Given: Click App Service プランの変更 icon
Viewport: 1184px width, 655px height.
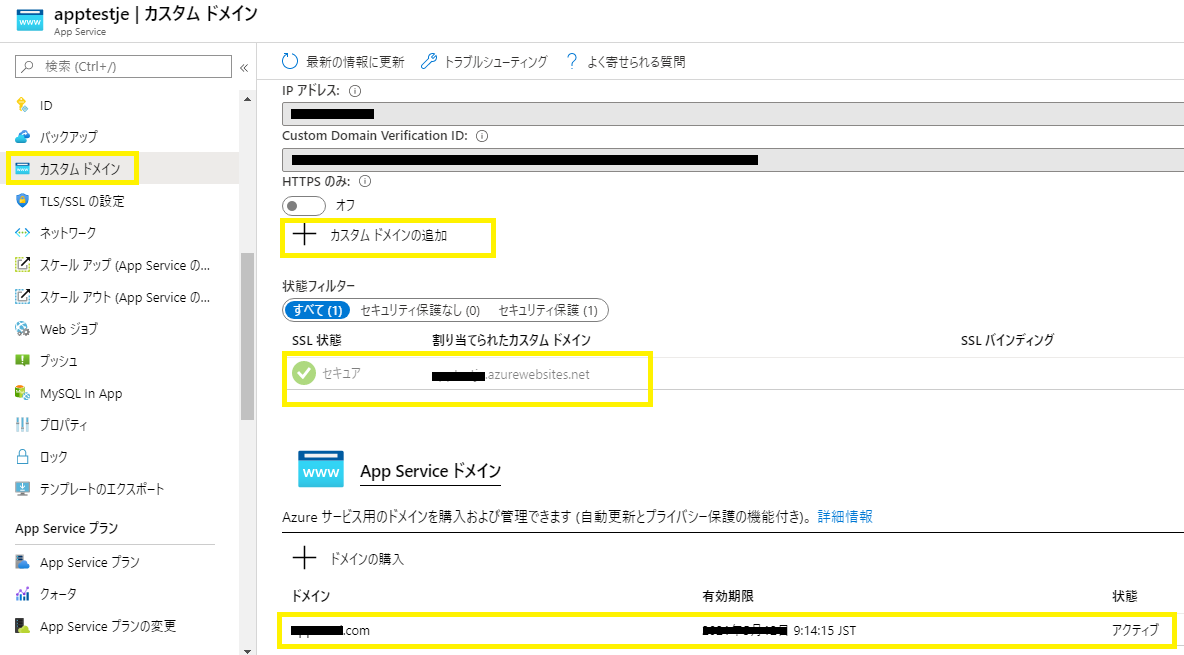Looking at the screenshot, I should pyautogui.click(x=23, y=626).
